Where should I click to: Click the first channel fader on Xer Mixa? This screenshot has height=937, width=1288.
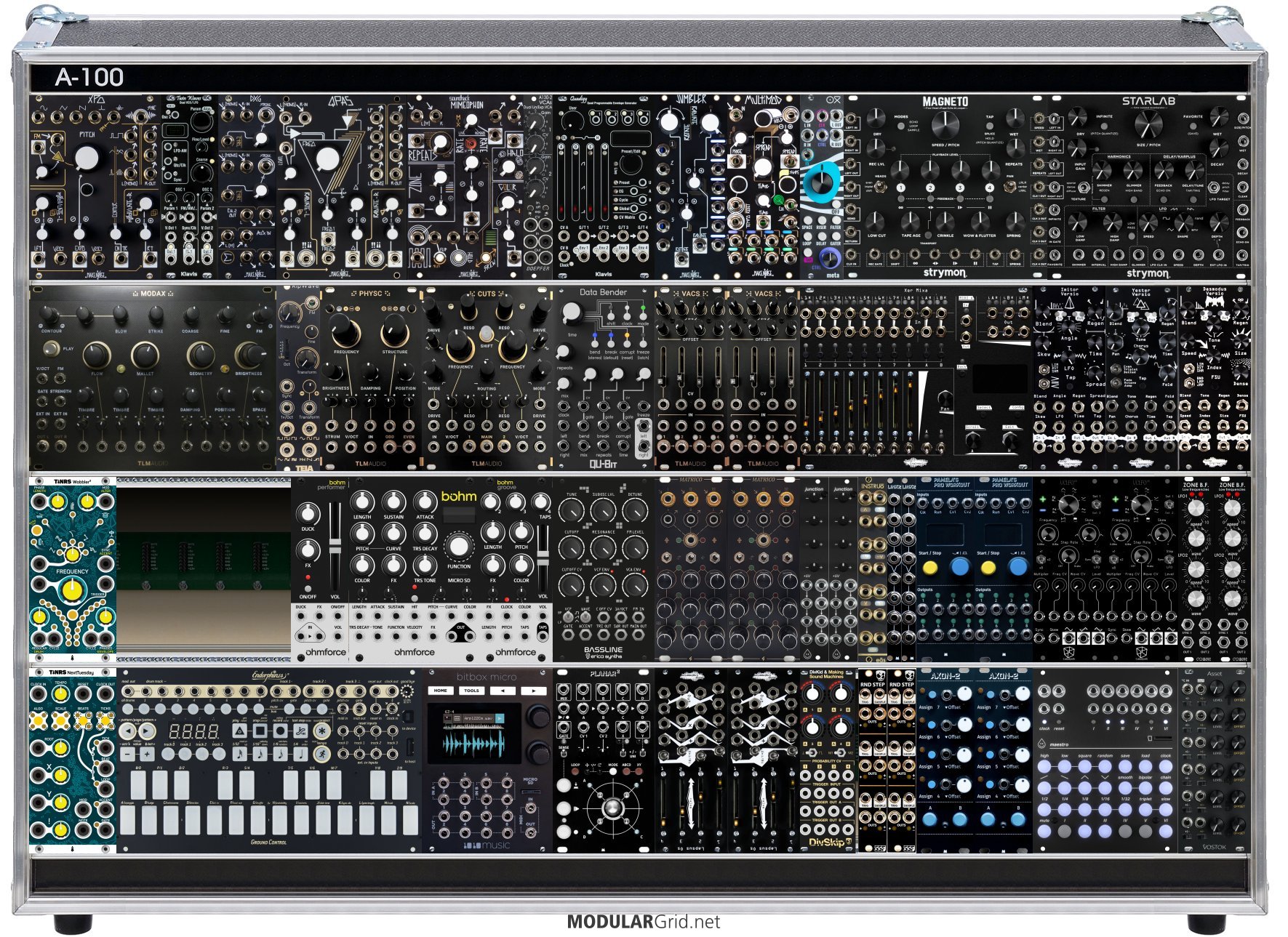pos(806,403)
